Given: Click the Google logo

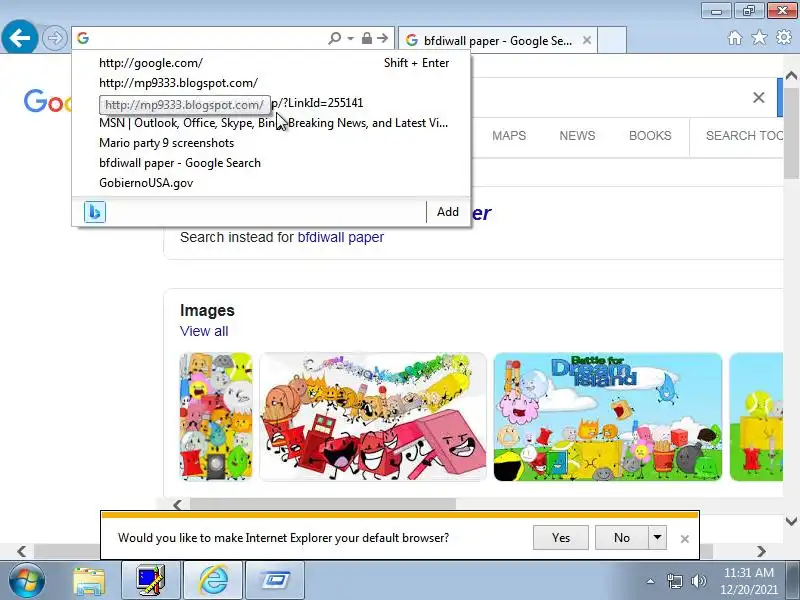Looking at the screenshot, I should point(48,101).
